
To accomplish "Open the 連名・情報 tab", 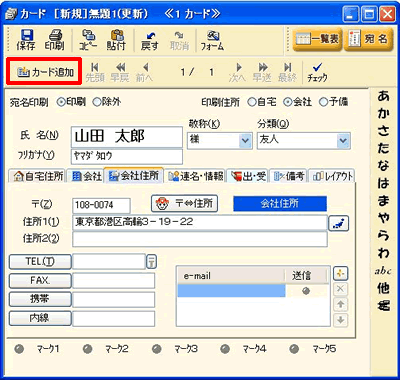I will click(196, 176).
